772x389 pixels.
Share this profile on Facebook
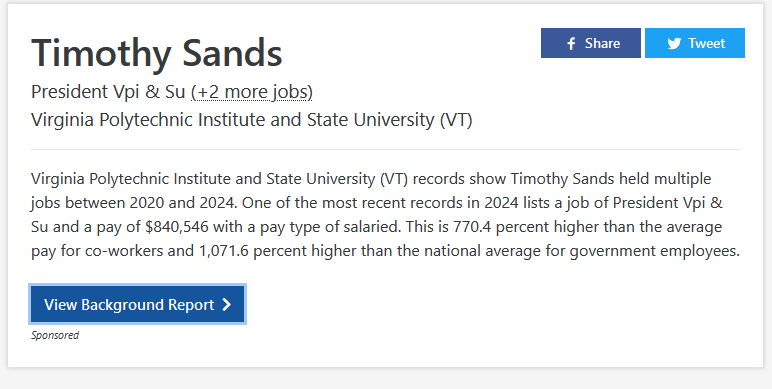[591, 43]
